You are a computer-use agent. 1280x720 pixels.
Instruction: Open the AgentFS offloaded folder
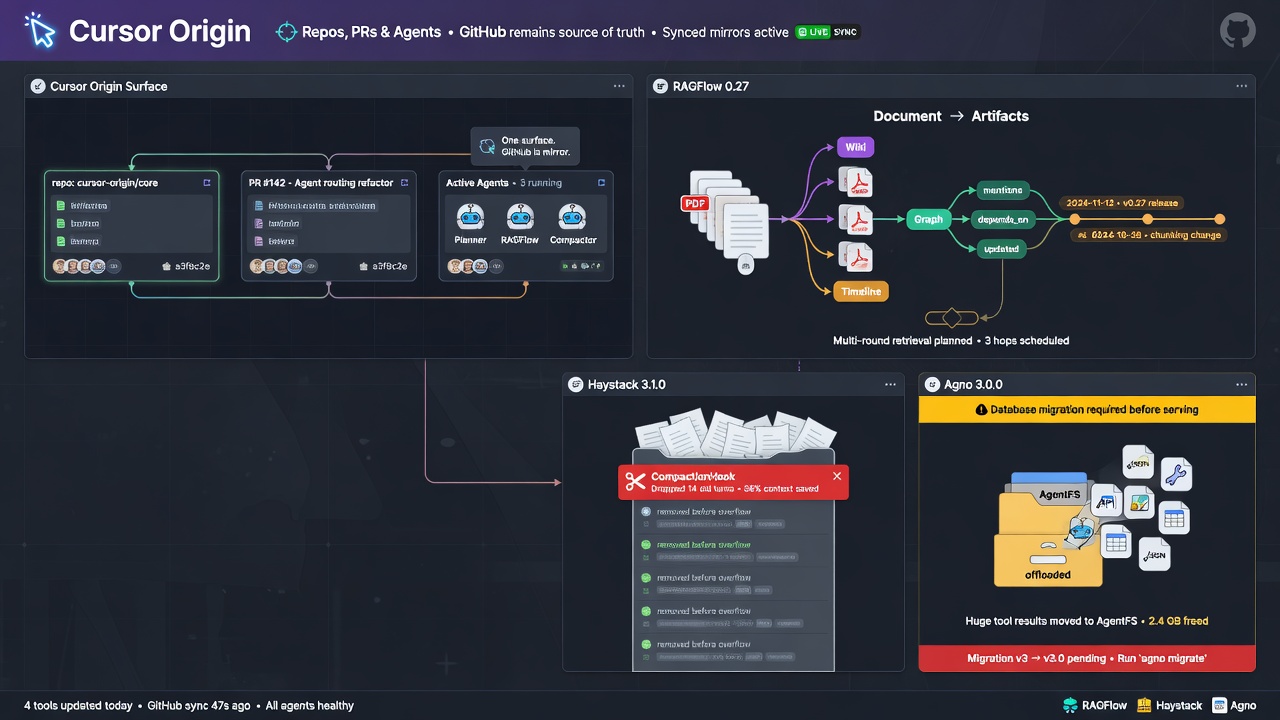click(x=1048, y=532)
